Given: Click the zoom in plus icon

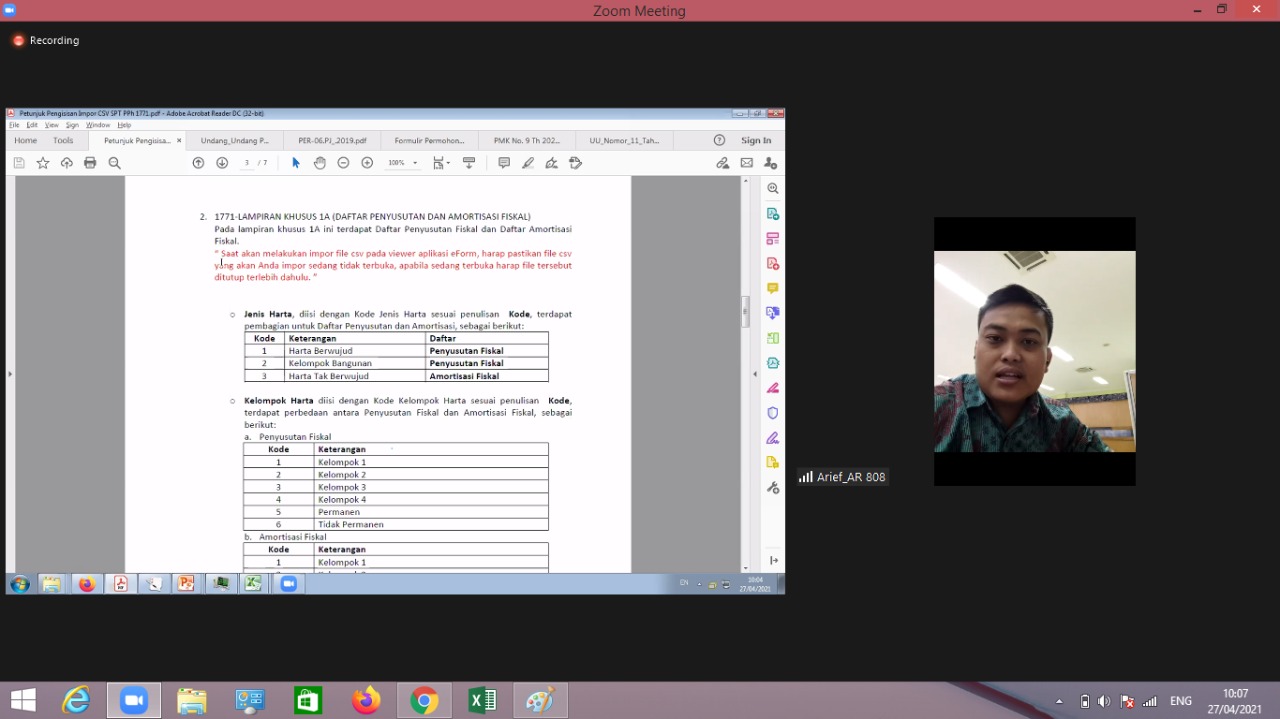Looking at the screenshot, I should [x=367, y=163].
